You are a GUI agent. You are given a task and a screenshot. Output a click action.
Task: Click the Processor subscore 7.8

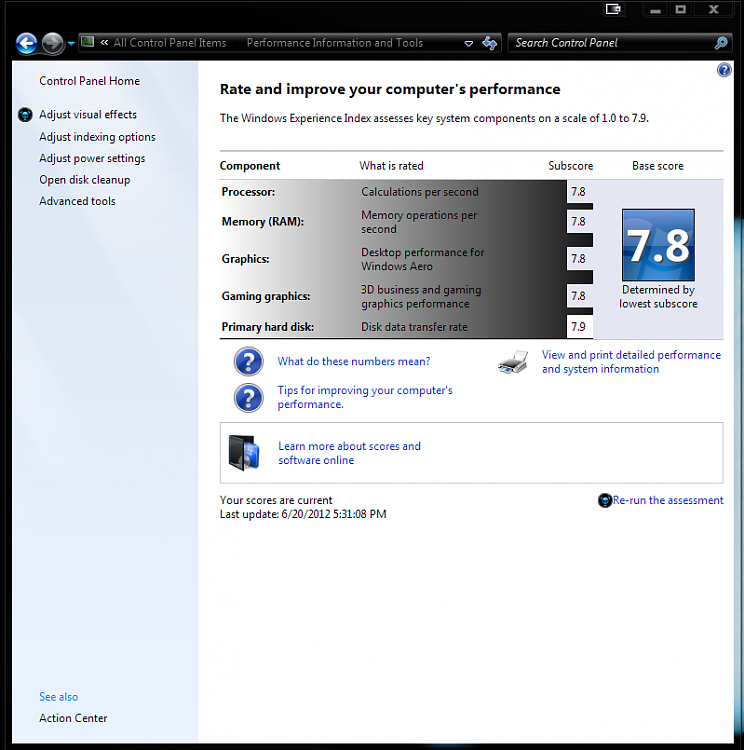pos(578,192)
